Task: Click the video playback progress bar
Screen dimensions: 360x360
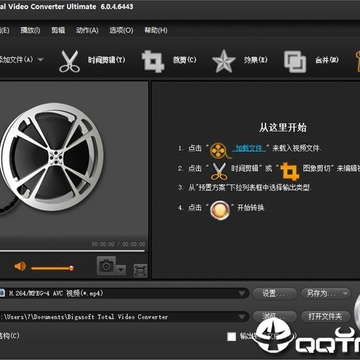Action: click(72, 251)
